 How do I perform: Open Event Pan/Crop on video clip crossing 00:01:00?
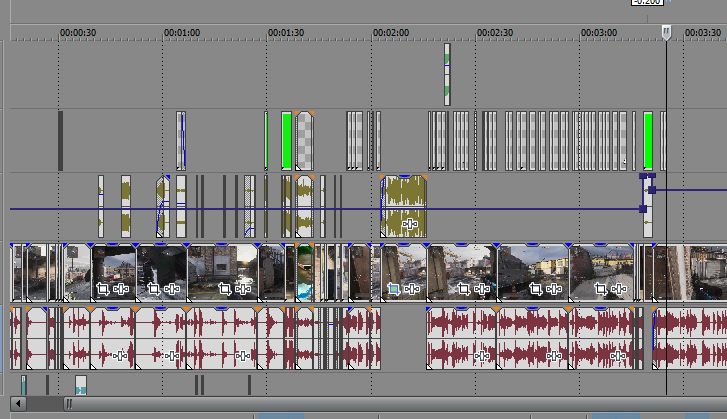[153, 289]
